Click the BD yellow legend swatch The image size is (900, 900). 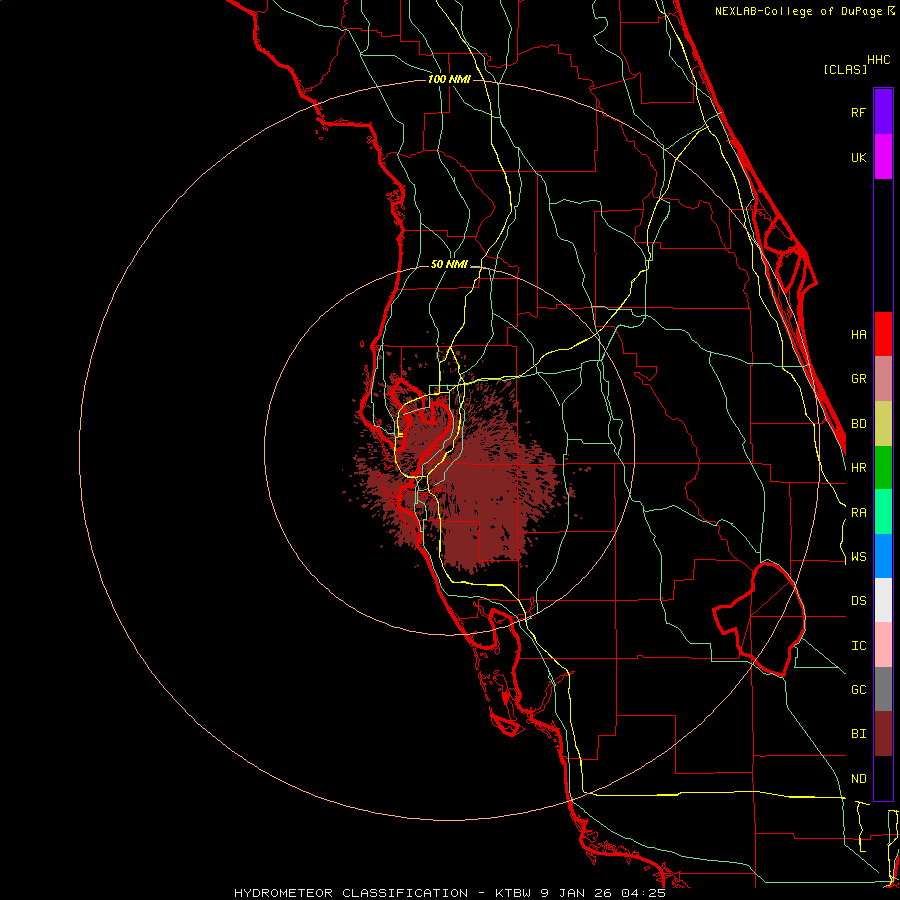click(883, 423)
